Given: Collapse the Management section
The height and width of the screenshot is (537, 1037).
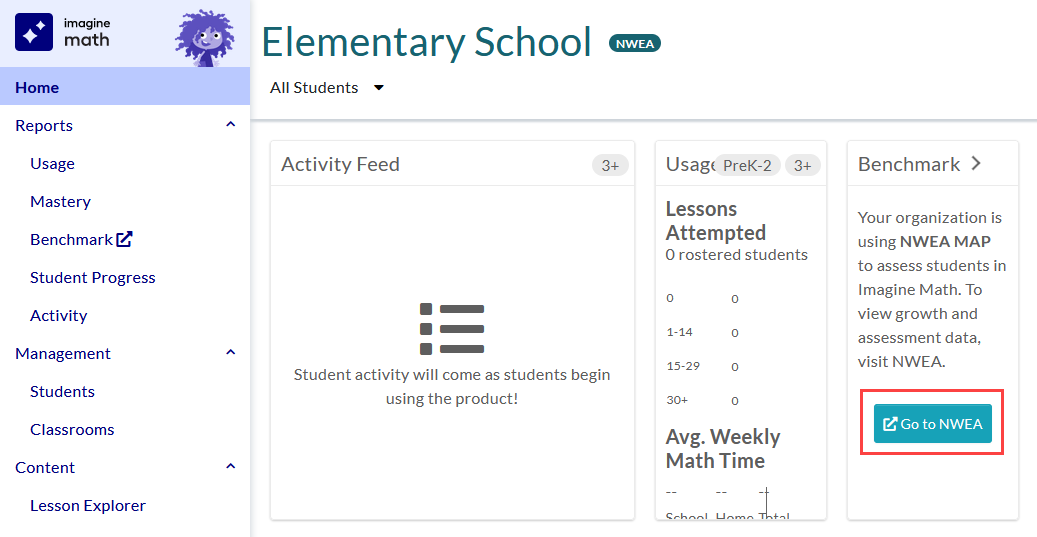Looking at the screenshot, I should coord(231,353).
